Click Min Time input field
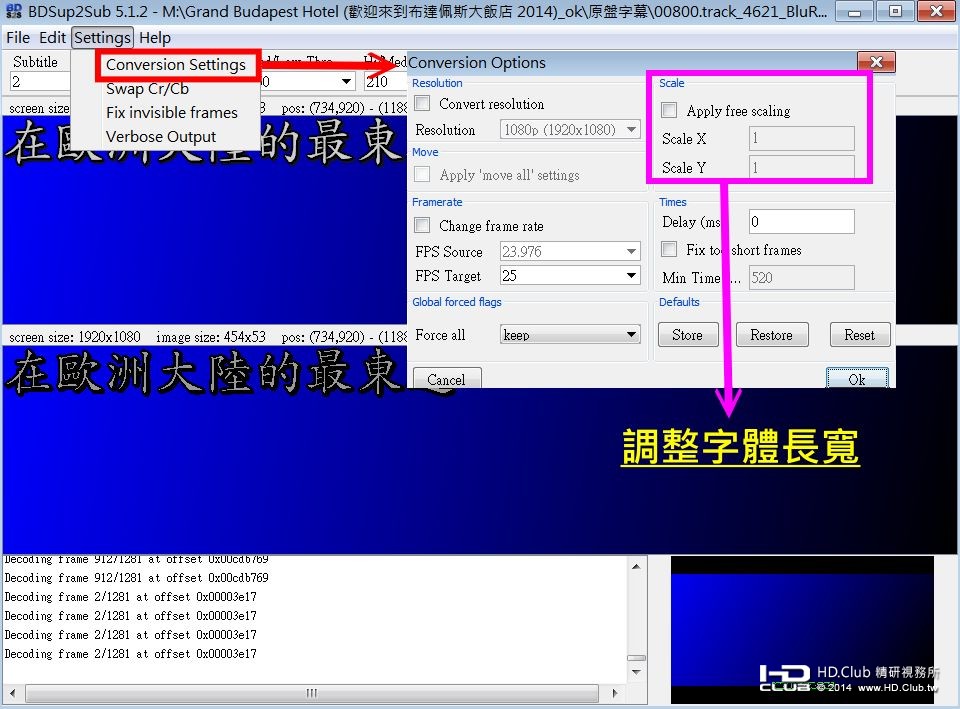Screen dimensions: 960x709 click(x=801, y=277)
